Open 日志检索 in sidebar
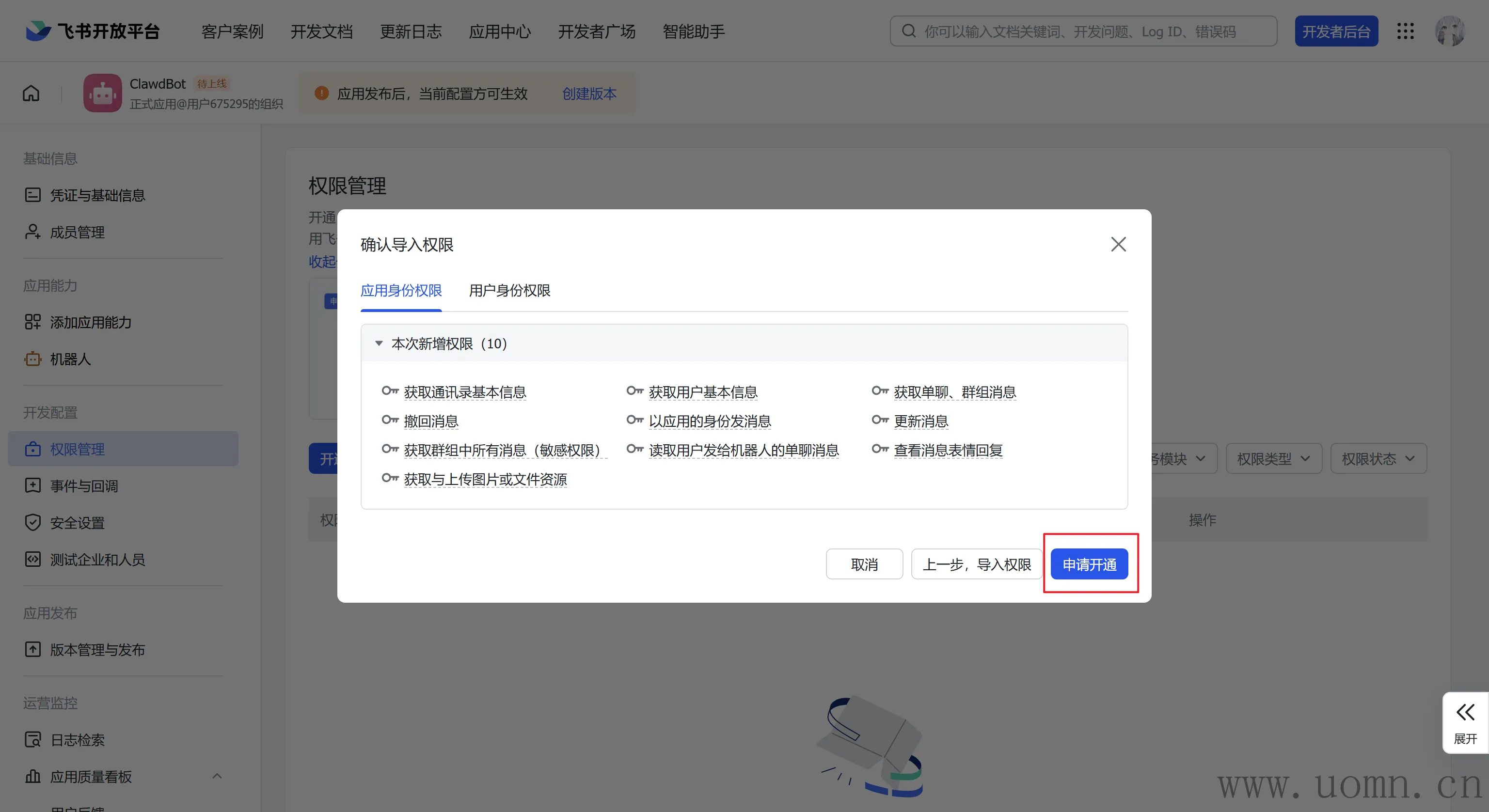 pyautogui.click(x=77, y=740)
